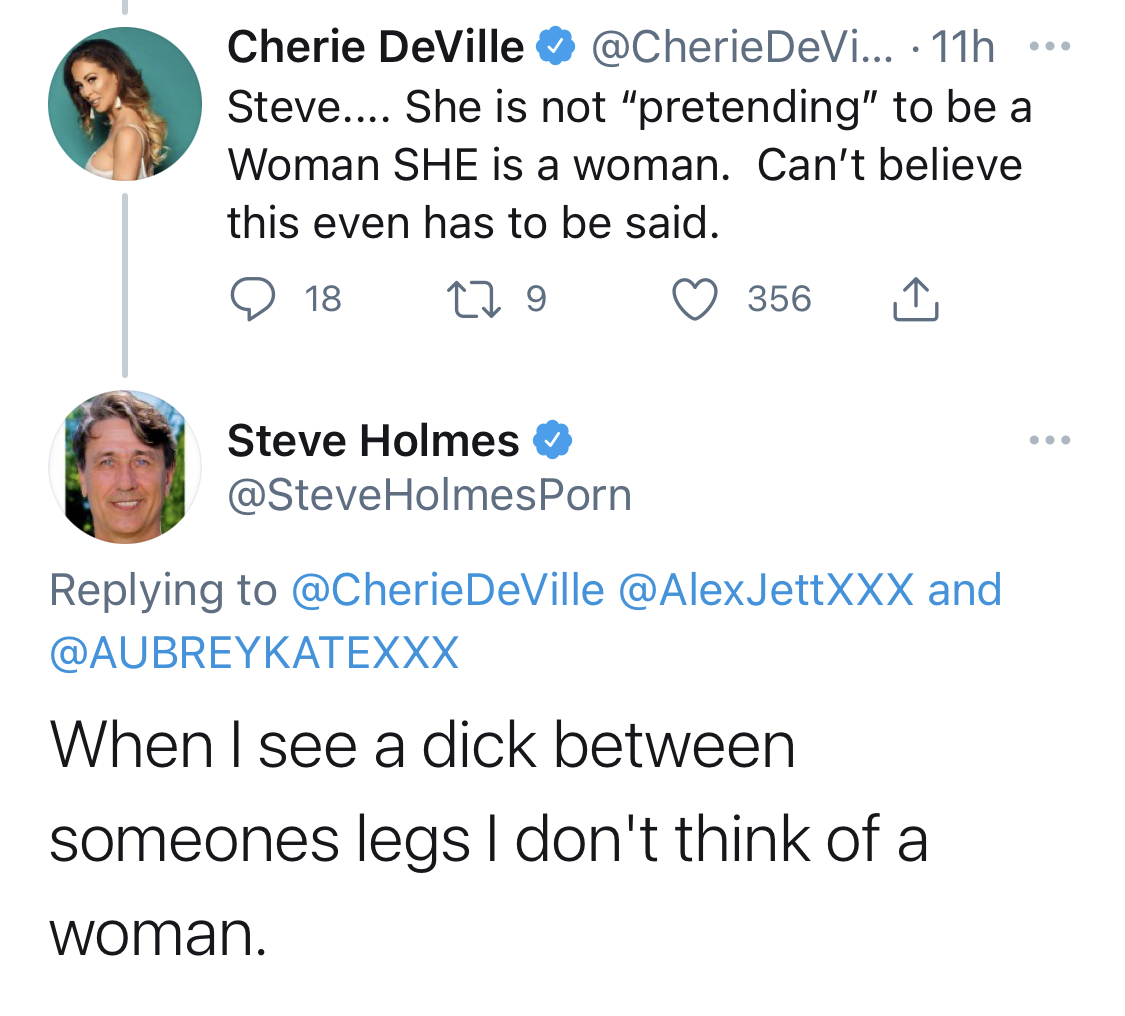
Task: Tap the Cherie DeVille display name
Action: coord(375,46)
